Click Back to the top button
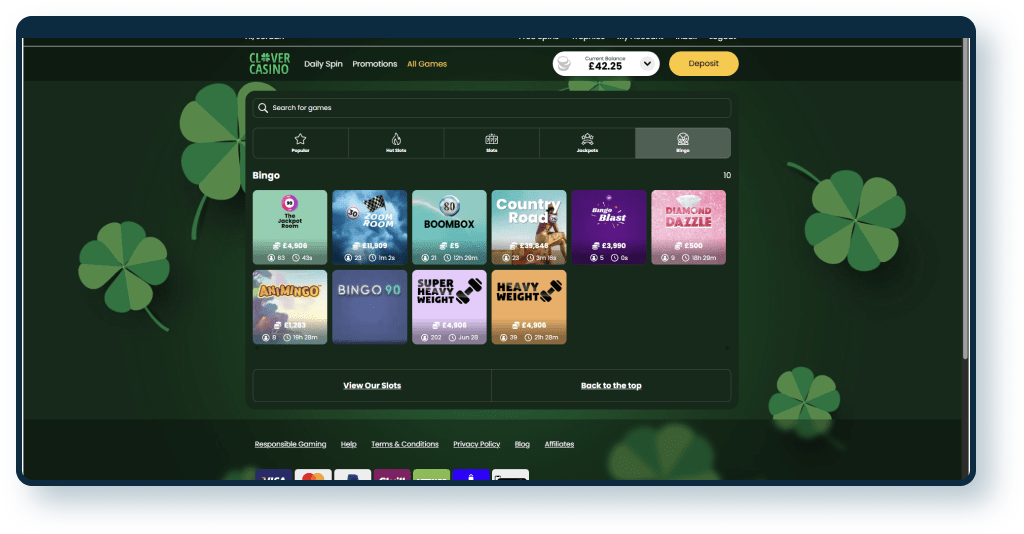 pyautogui.click(x=611, y=385)
